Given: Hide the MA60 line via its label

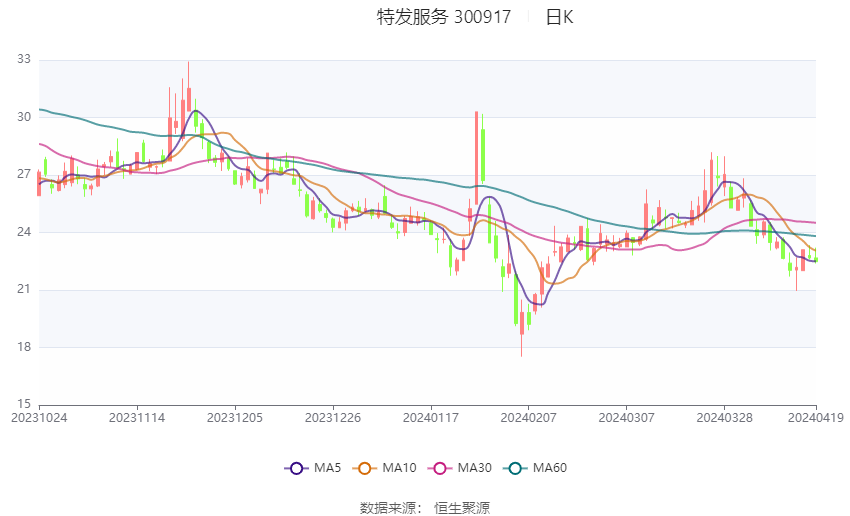Looking at the screenshot, I should click(550, 468).
